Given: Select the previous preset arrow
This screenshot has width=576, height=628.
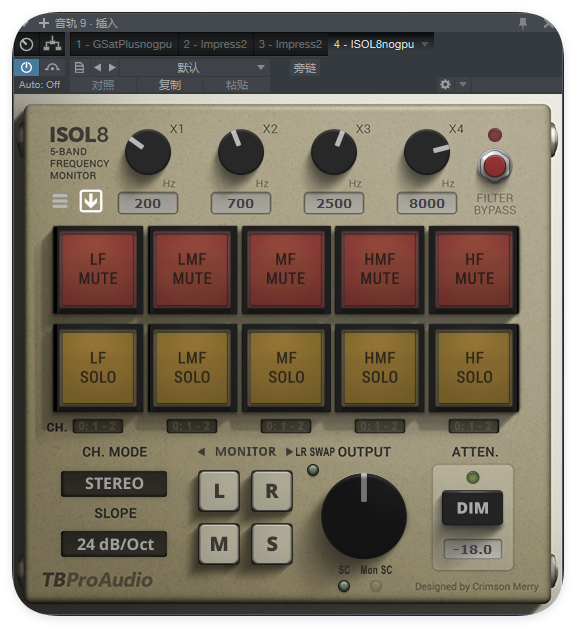Looking at the screenshot, I should (97, 68).
